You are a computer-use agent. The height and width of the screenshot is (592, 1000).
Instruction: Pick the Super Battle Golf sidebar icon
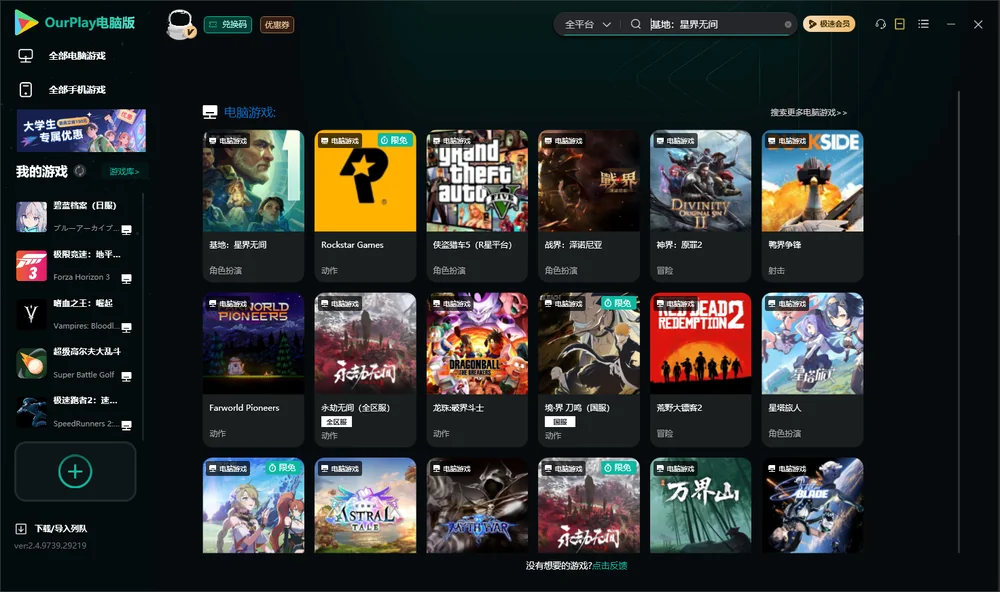[x=31, y=364]
